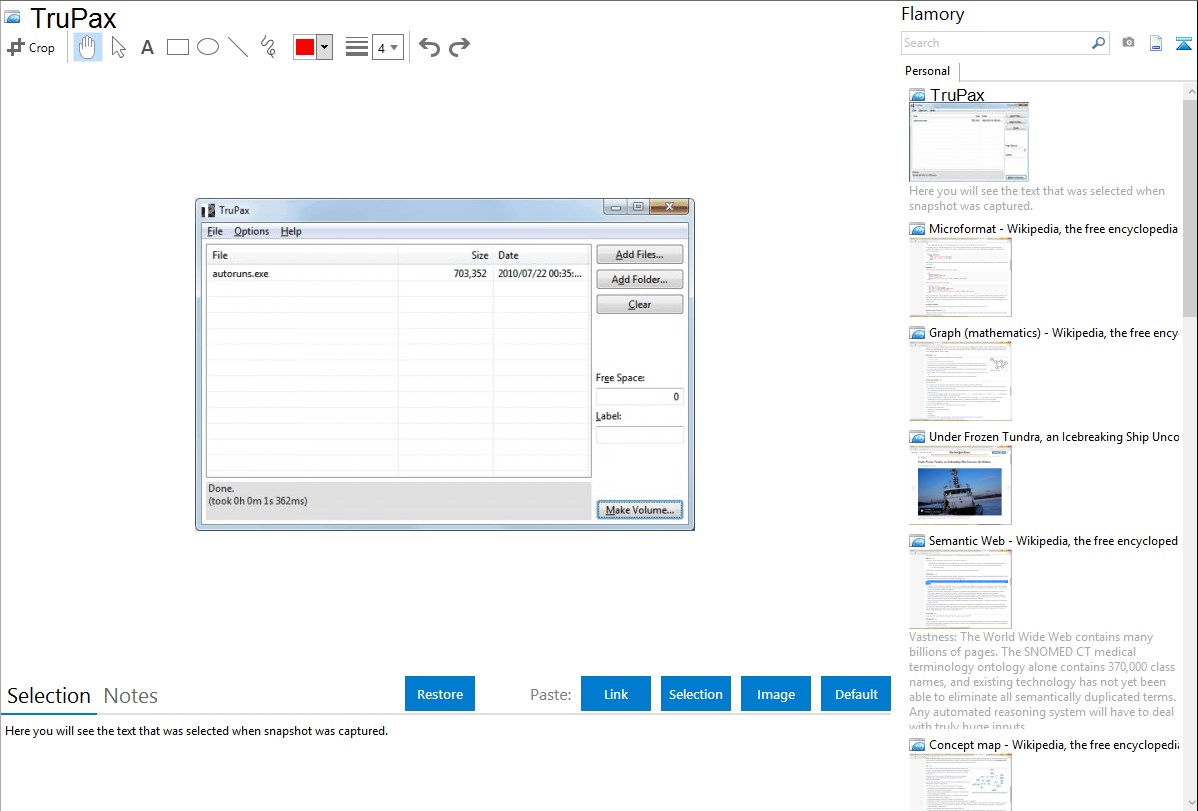This screenshot has width=1198, height=811.
Task: Open the File menu in TruPax window
Action: [215, 232]
